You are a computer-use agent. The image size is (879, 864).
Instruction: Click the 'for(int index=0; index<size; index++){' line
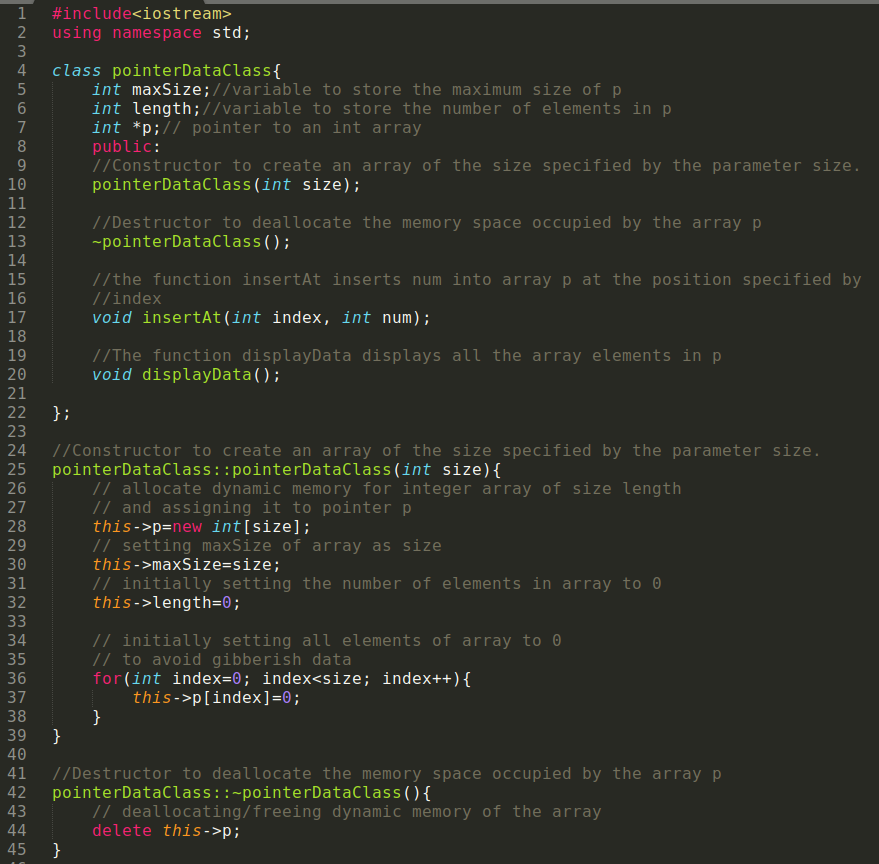281,679
